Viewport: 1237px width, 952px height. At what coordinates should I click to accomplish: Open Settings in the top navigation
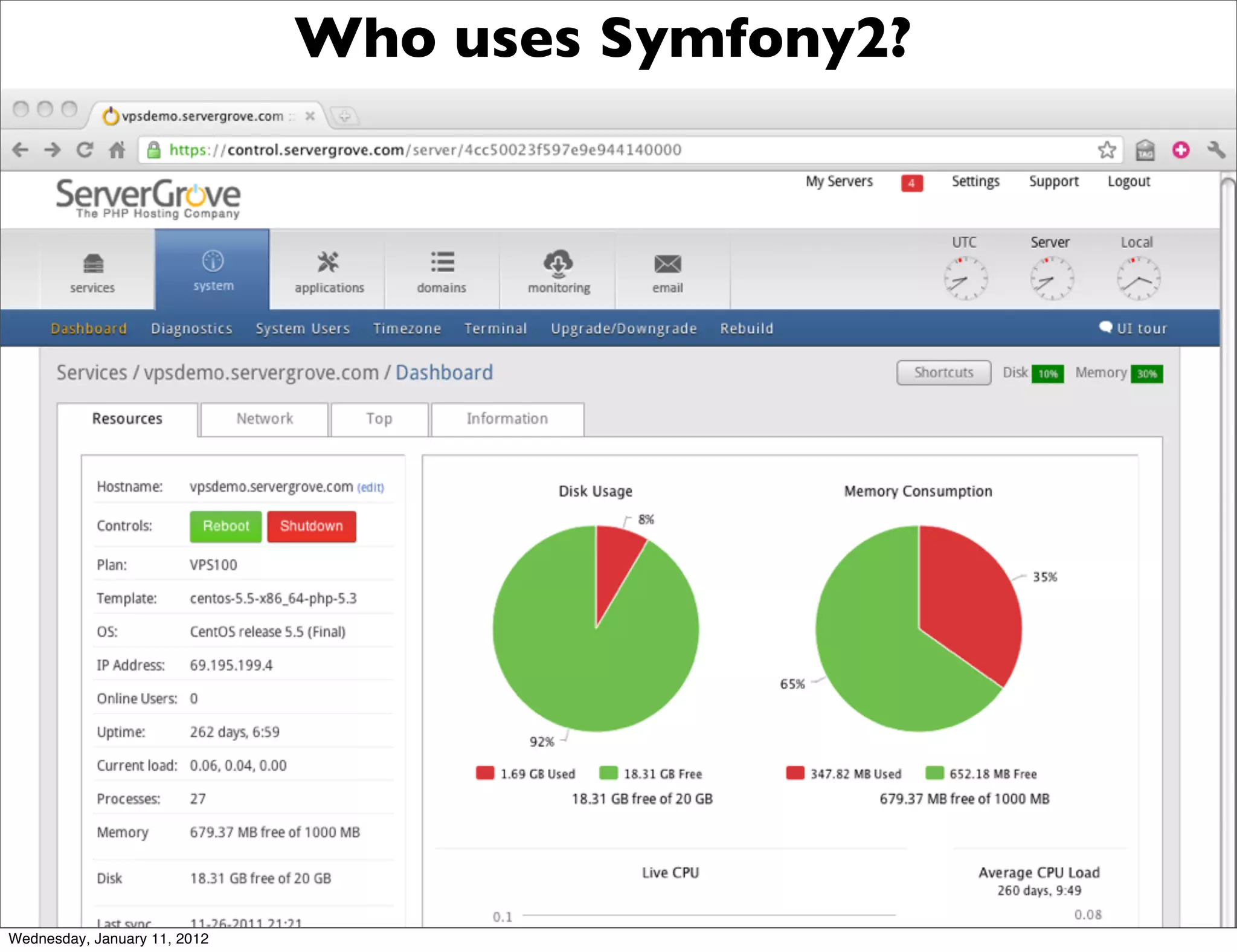(x=975, y=181)
